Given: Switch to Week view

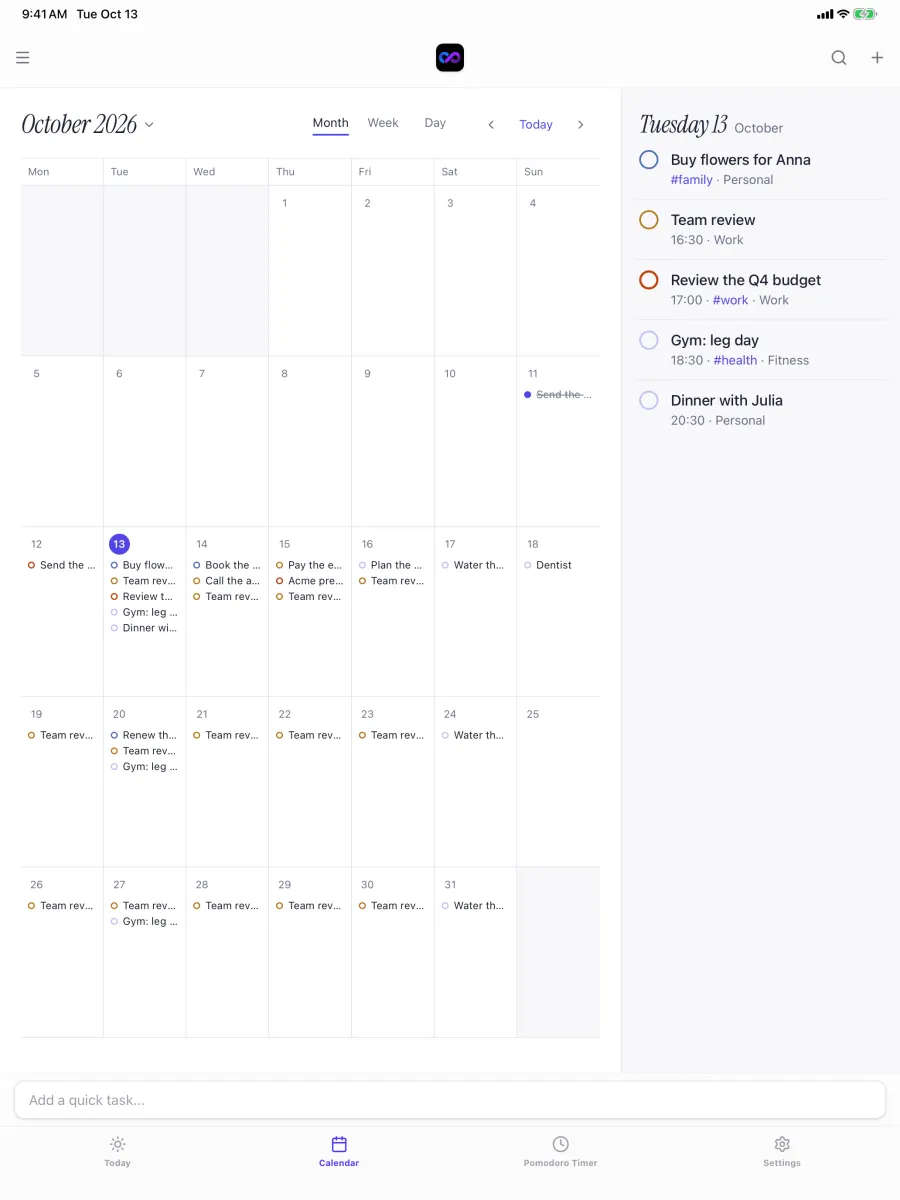Looking at the screenshot, I should (383, 123).
